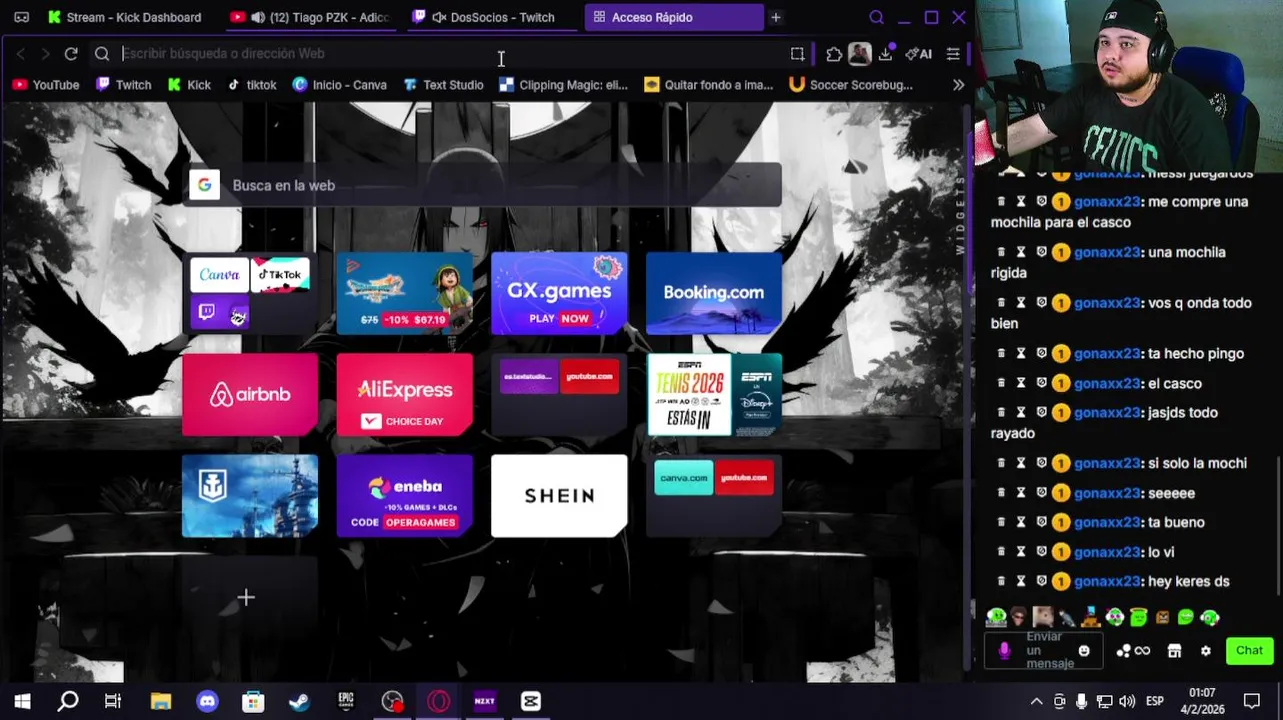Open the profile avatar in browser toolbar
The image size is (1283, 720).
click(x=859, y=54)
